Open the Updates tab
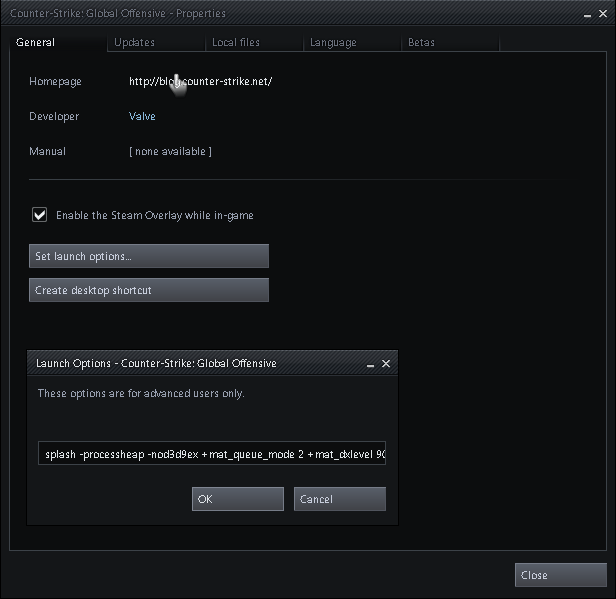616x599 pixels. [156, 42]
